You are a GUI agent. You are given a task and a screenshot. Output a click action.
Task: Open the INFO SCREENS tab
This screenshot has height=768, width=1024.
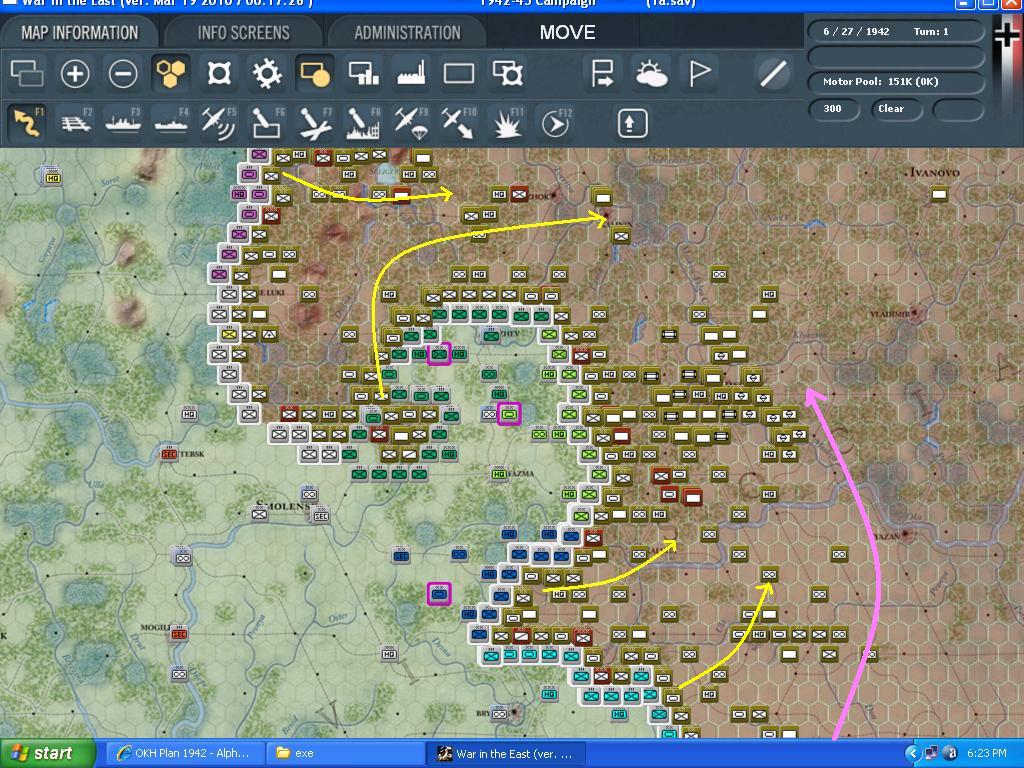(244, 33)
